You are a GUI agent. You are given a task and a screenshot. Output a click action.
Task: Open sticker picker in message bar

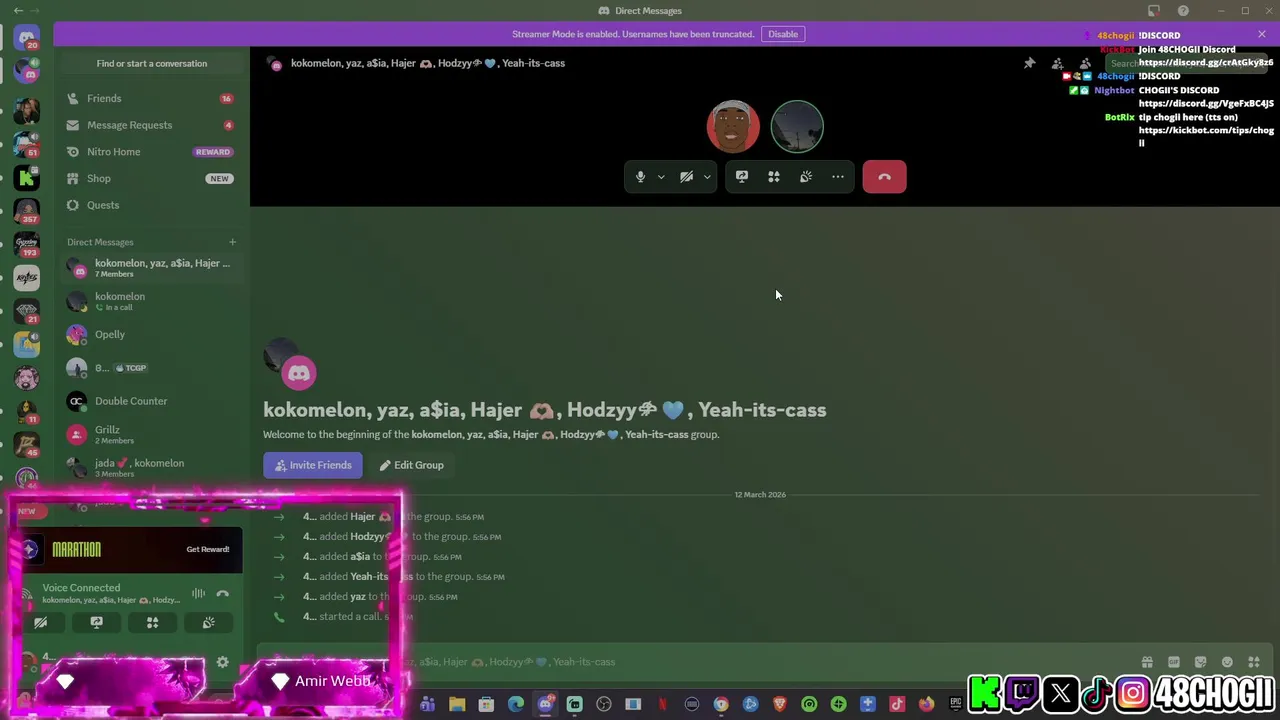coord(1200,662)
